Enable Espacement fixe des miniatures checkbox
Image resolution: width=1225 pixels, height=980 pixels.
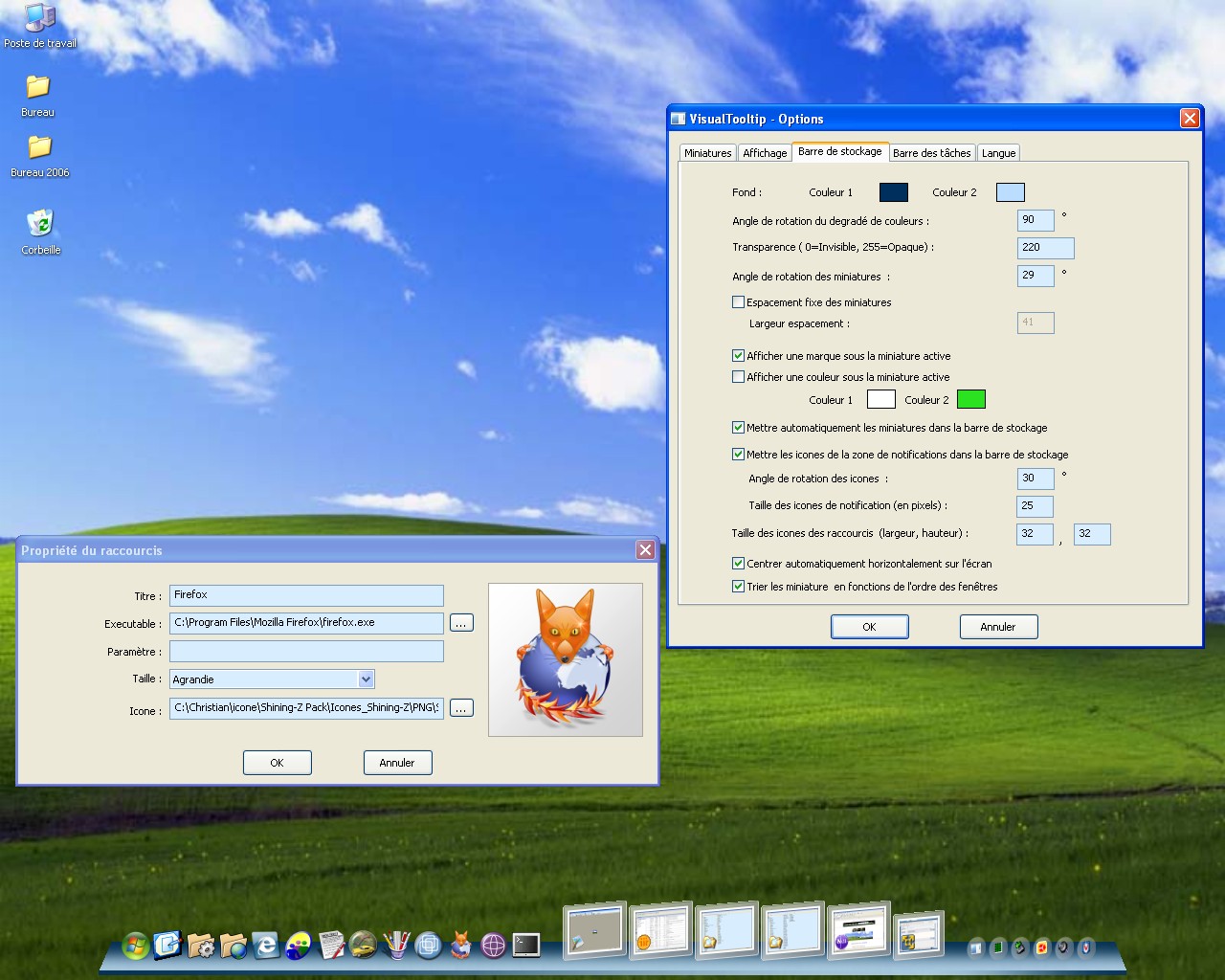click(x=738, y=302)
